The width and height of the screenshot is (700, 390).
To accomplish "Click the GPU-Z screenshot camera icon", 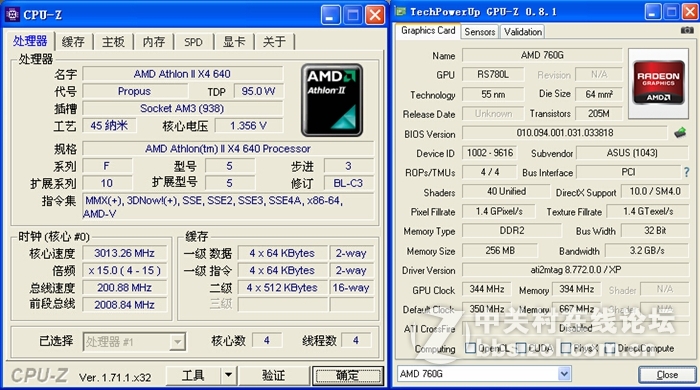I will pyautogui.click(x=687, y=30).
